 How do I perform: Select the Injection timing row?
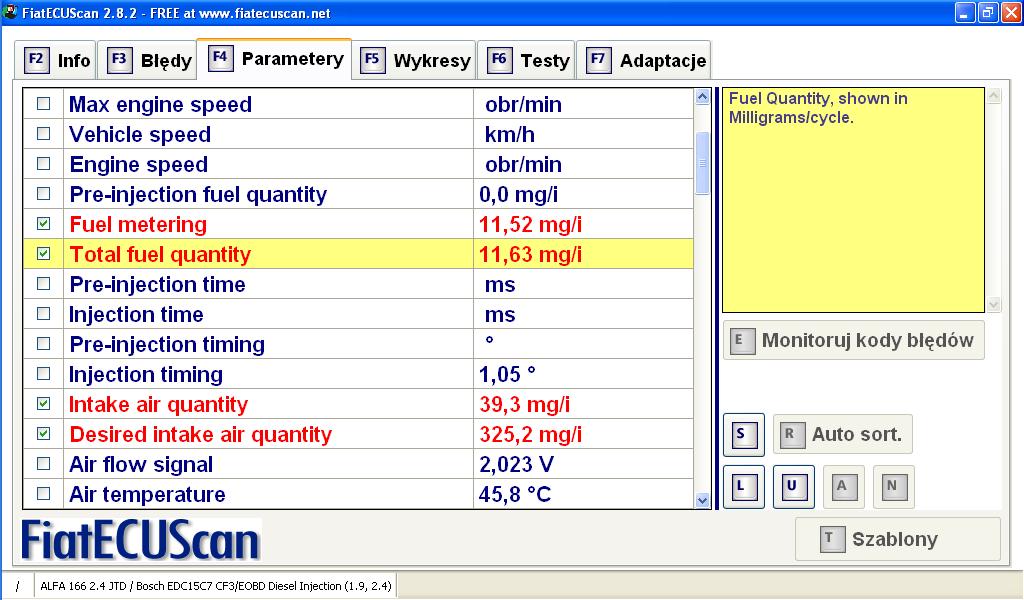click(270, 374)
